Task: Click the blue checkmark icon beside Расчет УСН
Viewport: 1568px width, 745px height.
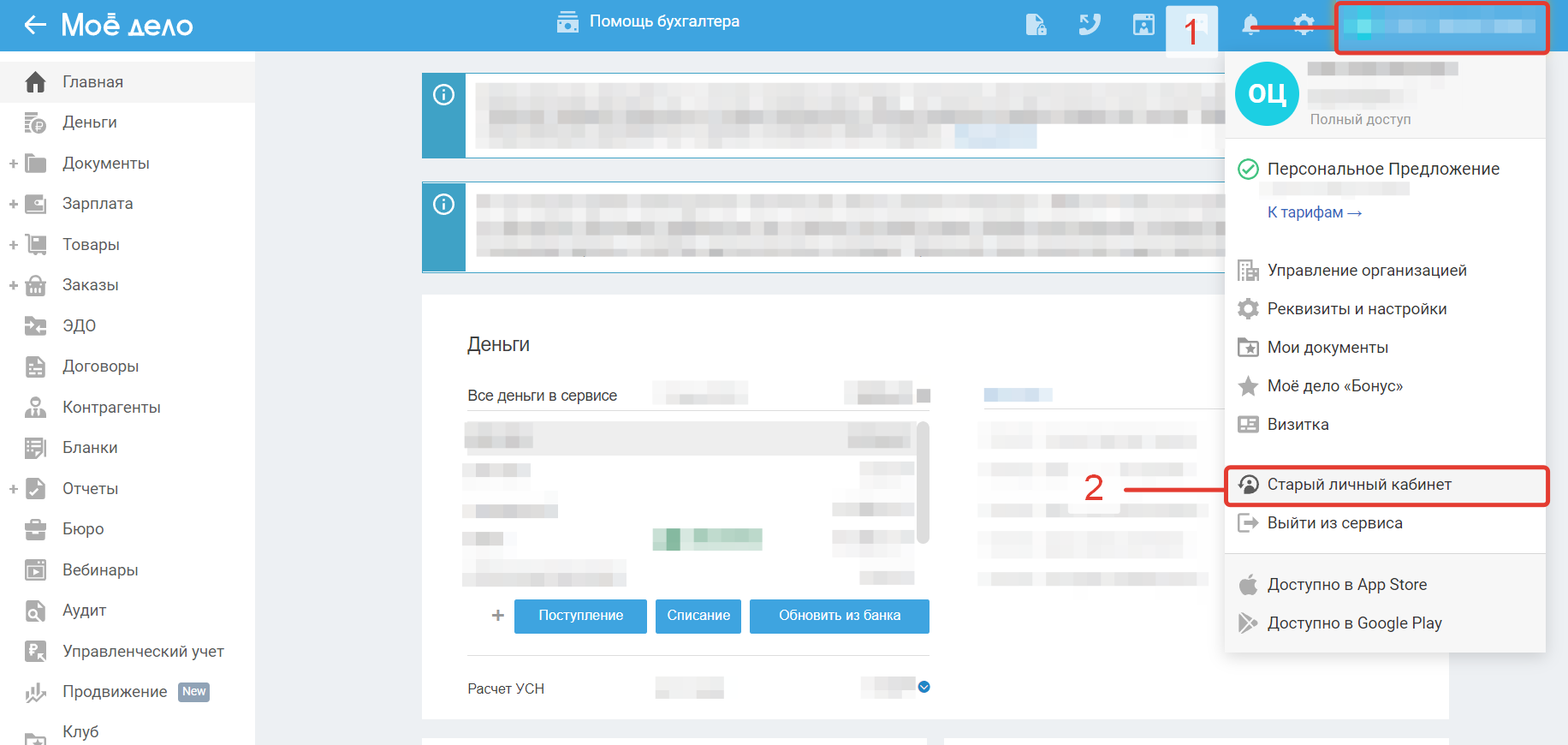Action: [924, 687]
